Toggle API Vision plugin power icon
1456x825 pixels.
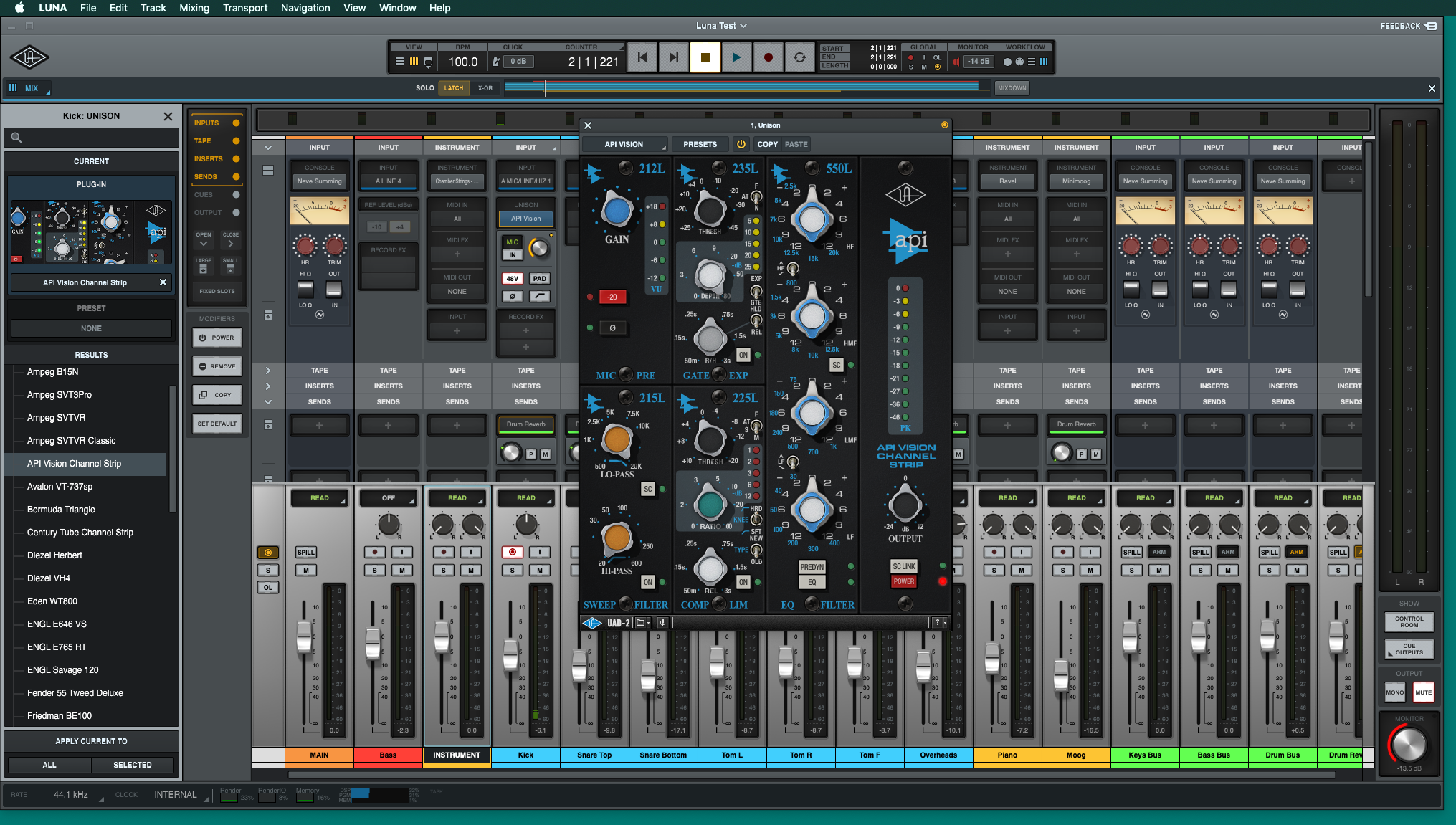(x=741, y=144)
